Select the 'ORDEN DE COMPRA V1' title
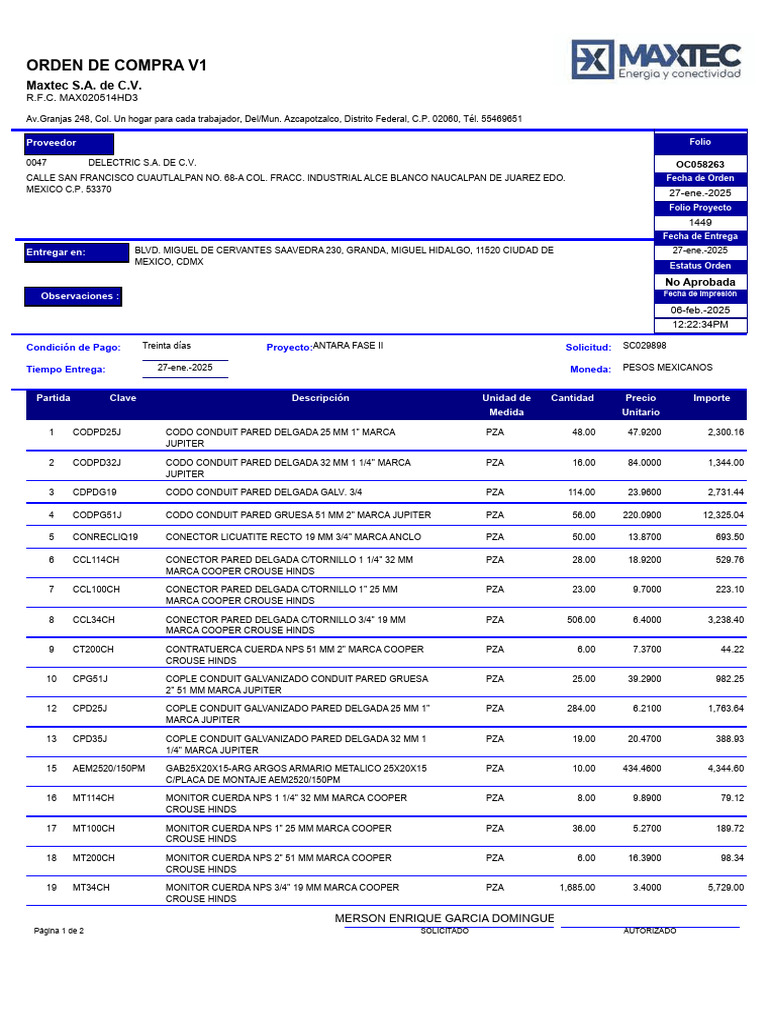 pyautogui.click(x=116, y=65)
